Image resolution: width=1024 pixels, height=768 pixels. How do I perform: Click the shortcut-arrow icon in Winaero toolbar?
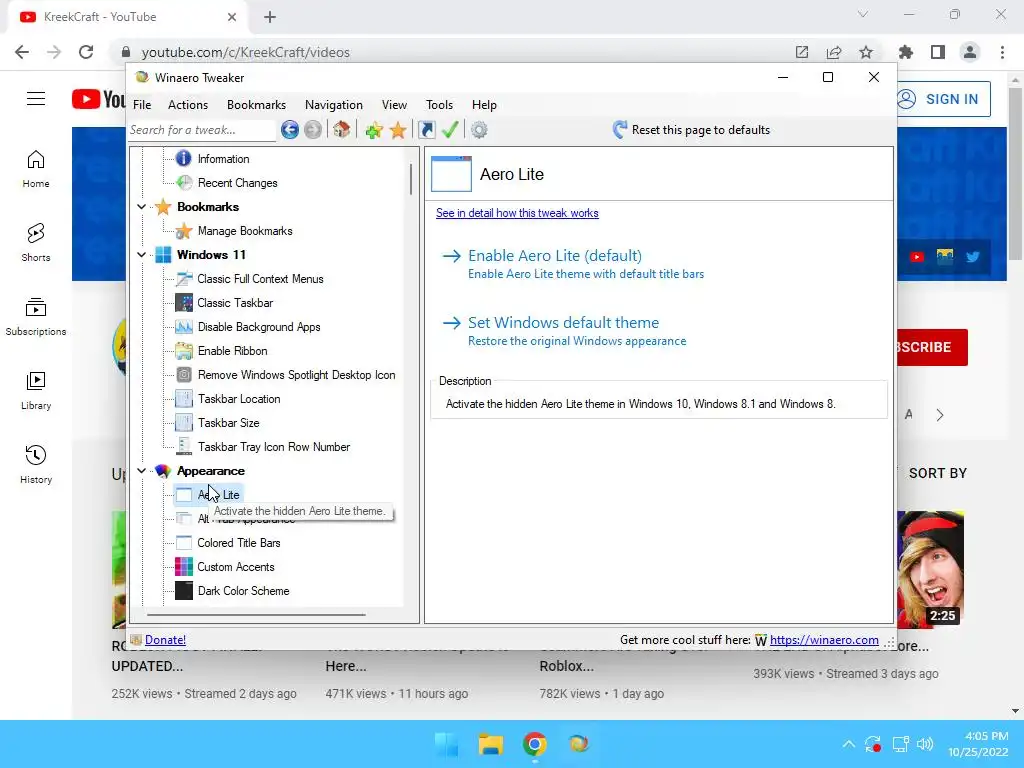[426, 130]
